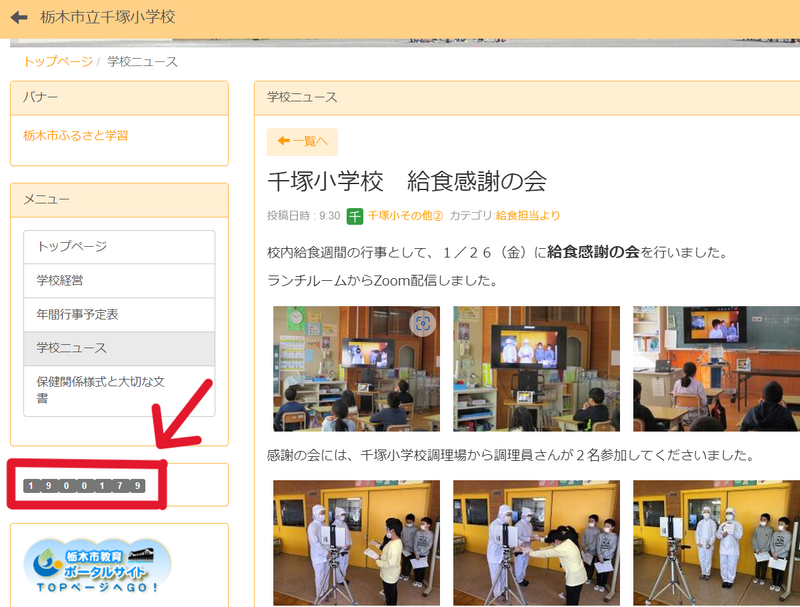Open 保健関係様式と大切な文書 menu item
The width and height of the screenshot is (800, 607).
click(119, 389)
